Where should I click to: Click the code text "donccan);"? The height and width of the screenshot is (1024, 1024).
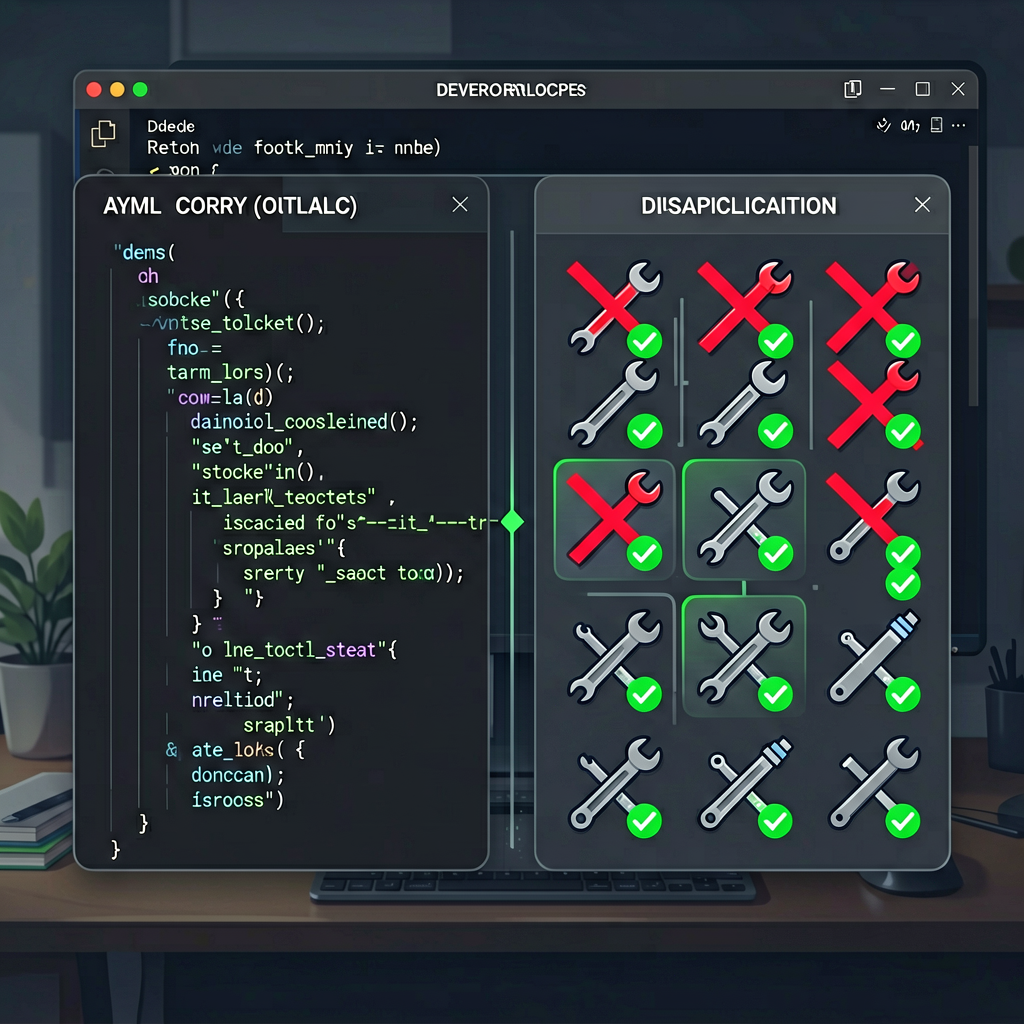click(238, 775)
